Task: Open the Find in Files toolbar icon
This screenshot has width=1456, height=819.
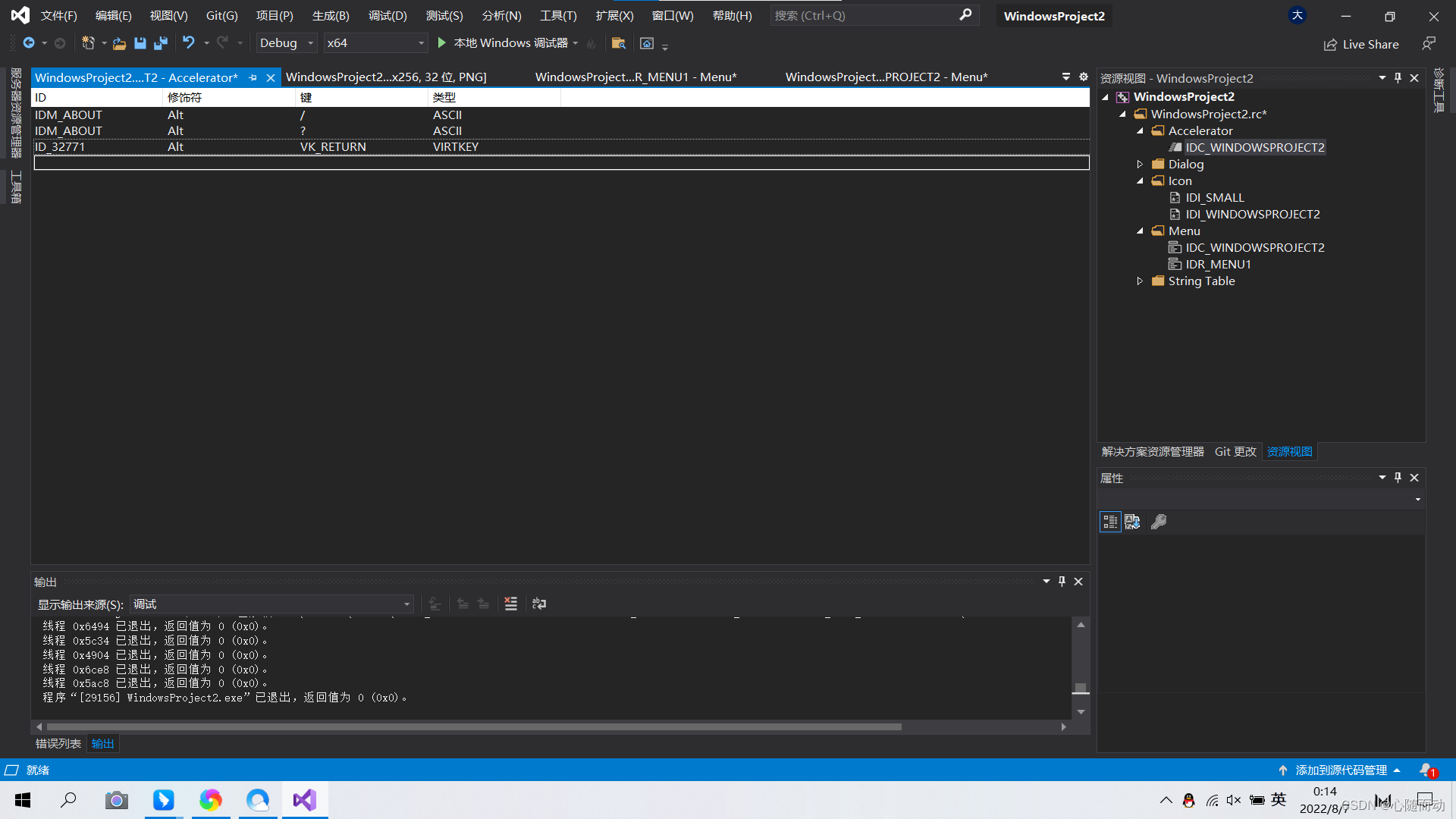Action: pos(618,43)
